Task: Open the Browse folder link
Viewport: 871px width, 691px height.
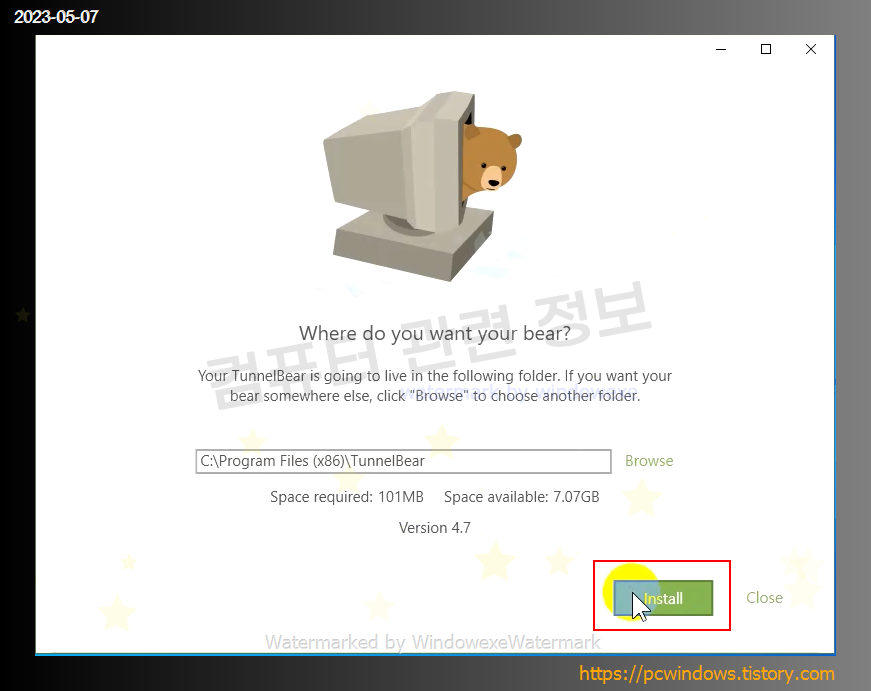Action: (649, 461)
